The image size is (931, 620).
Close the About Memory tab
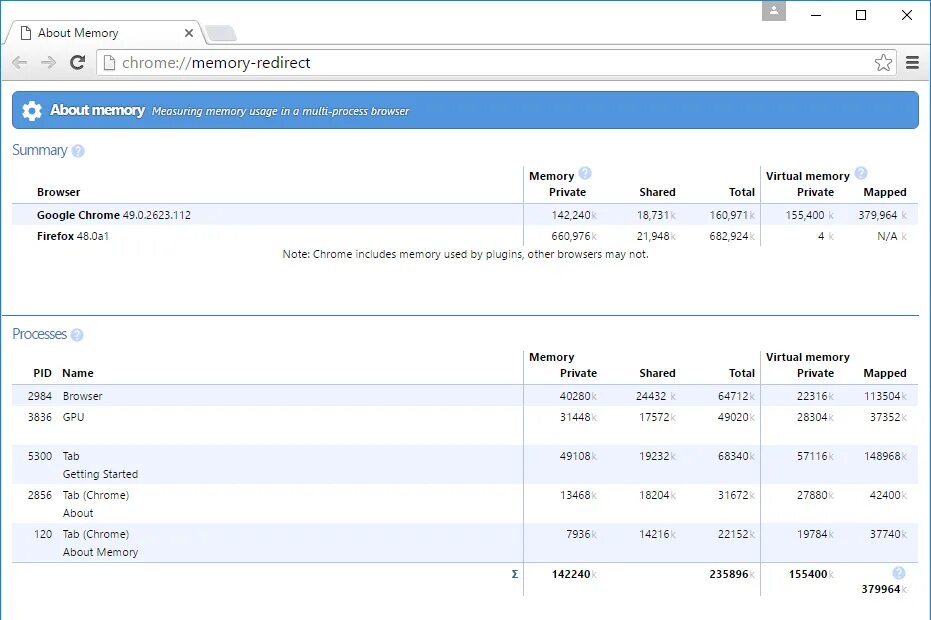click(189, 33)
